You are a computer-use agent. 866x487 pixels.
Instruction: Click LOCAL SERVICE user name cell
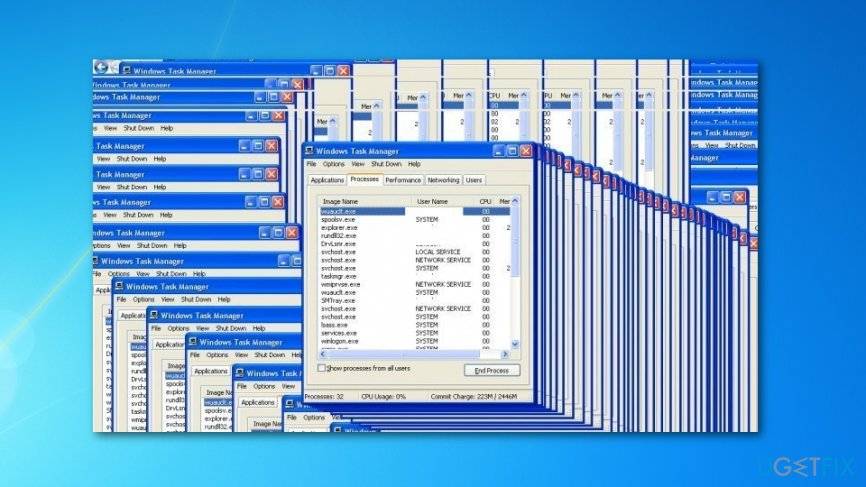pyautogui.click(x=438, y=252)
